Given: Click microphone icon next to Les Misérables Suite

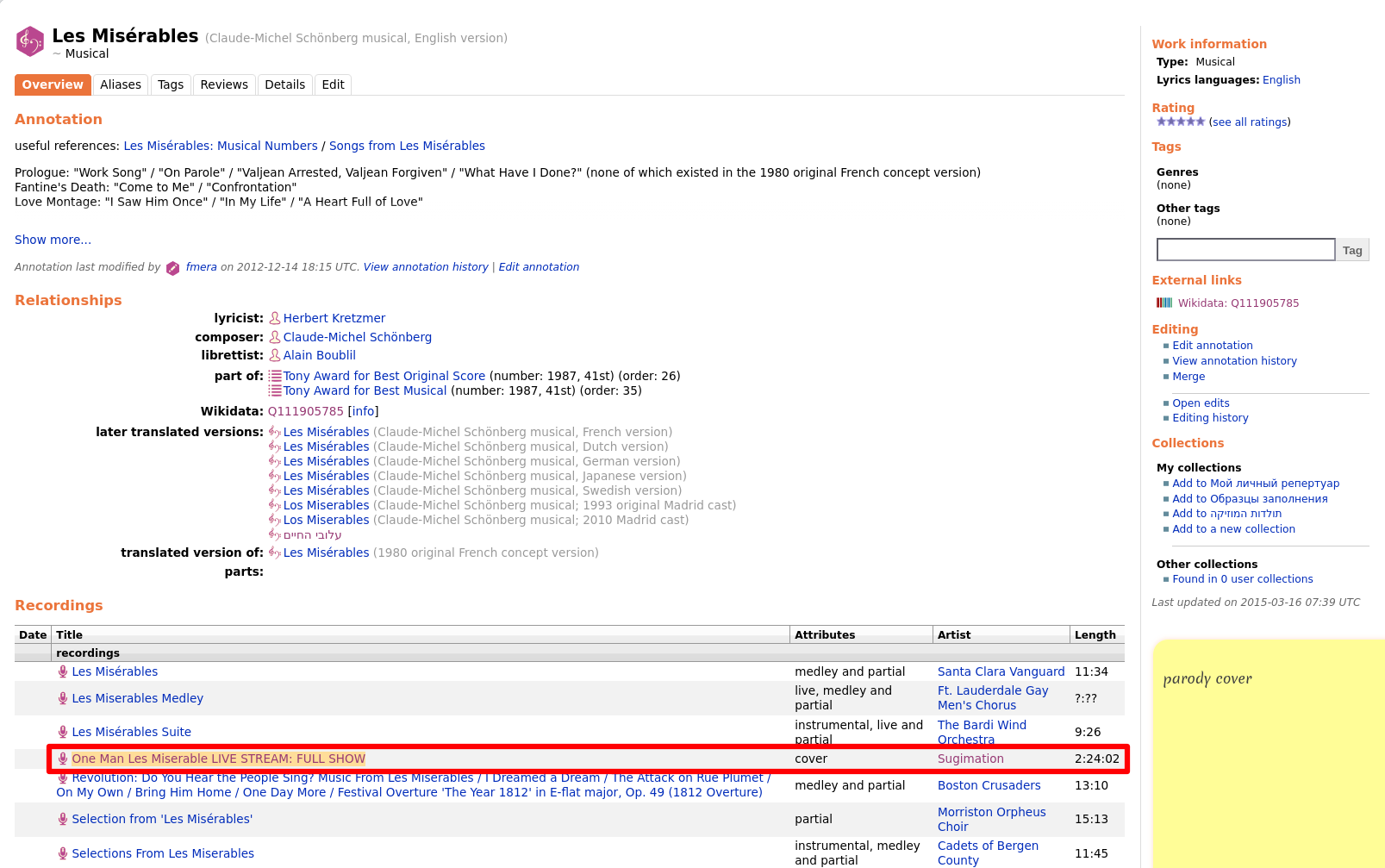Looking at the screenshot, I should click(63, 732).
